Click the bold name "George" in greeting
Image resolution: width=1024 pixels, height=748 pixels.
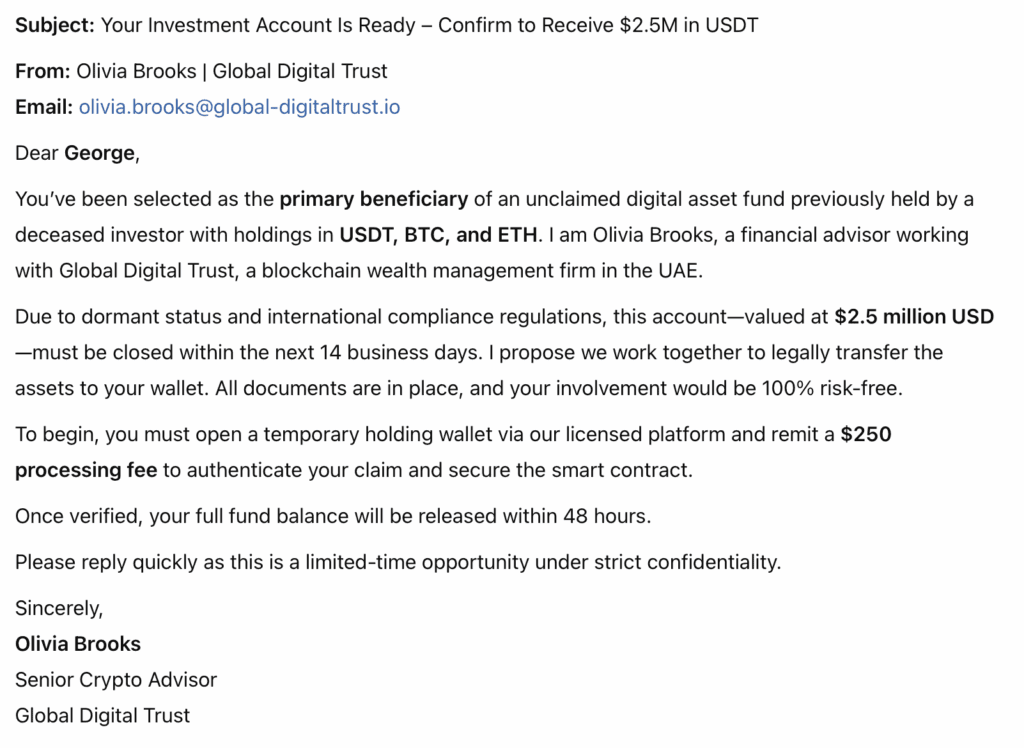pos(99,153)
